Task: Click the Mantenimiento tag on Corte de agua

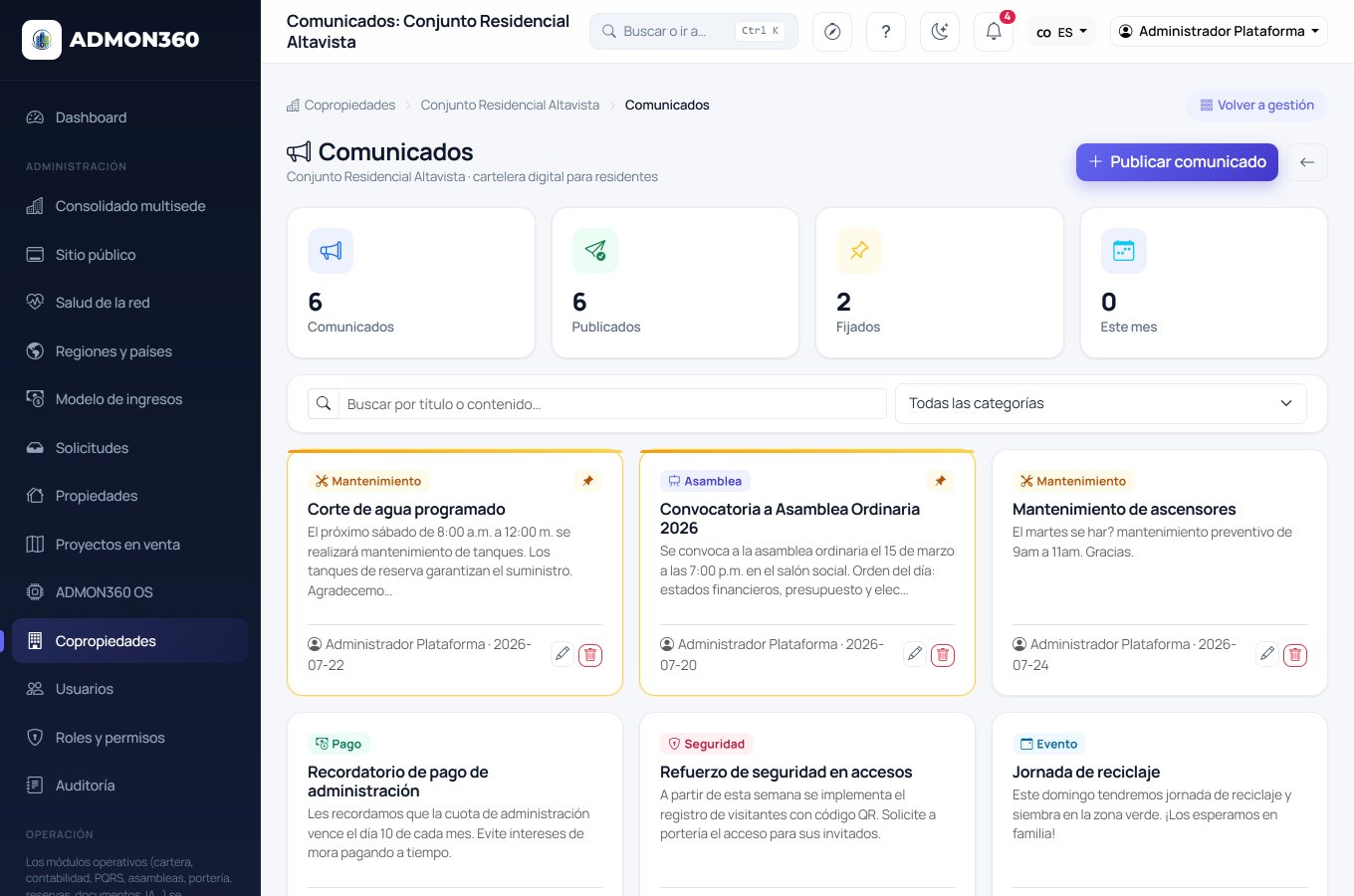Action: (368, 481)
